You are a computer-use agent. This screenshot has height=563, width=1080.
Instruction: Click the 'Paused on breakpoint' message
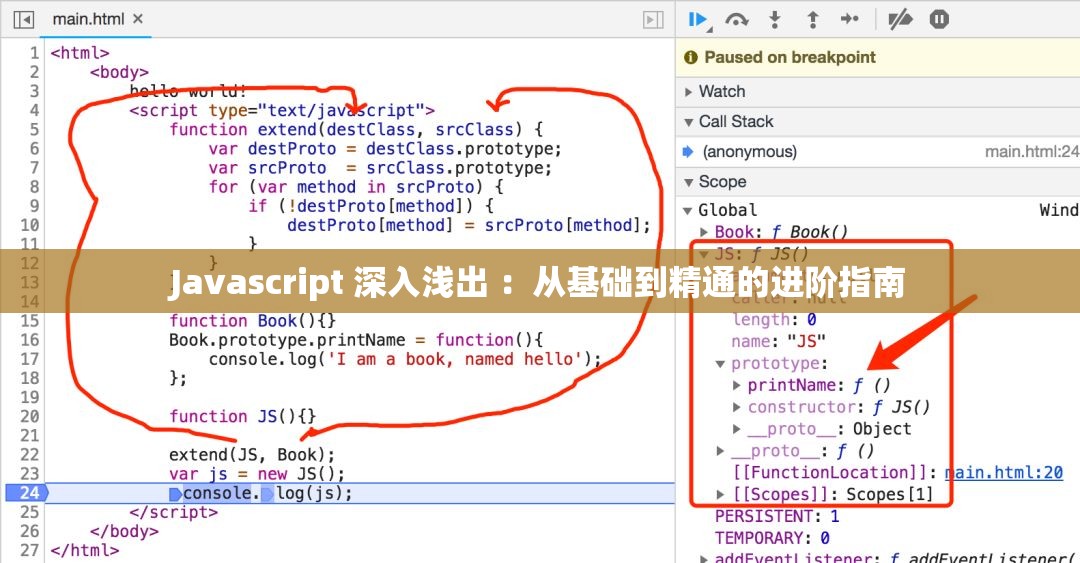789,57
